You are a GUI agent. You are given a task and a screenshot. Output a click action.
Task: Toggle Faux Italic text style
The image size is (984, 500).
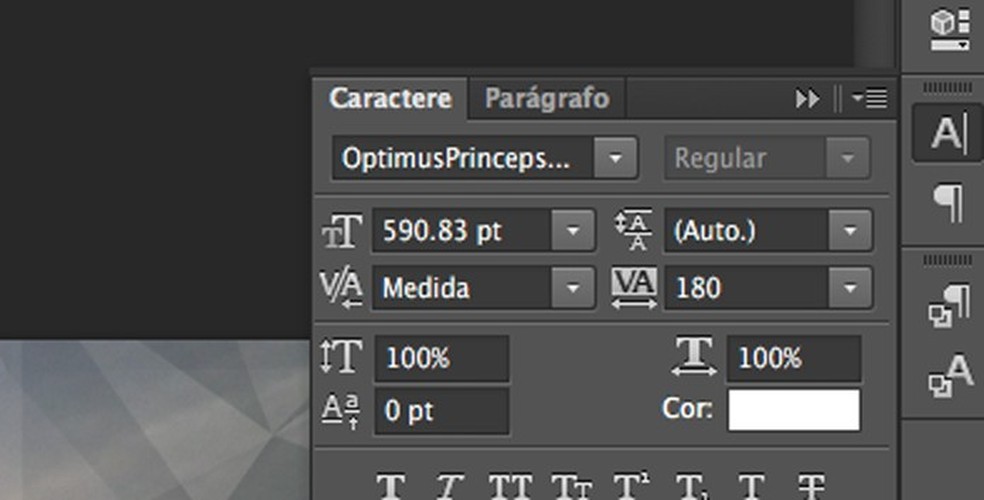tap(447, 488)
